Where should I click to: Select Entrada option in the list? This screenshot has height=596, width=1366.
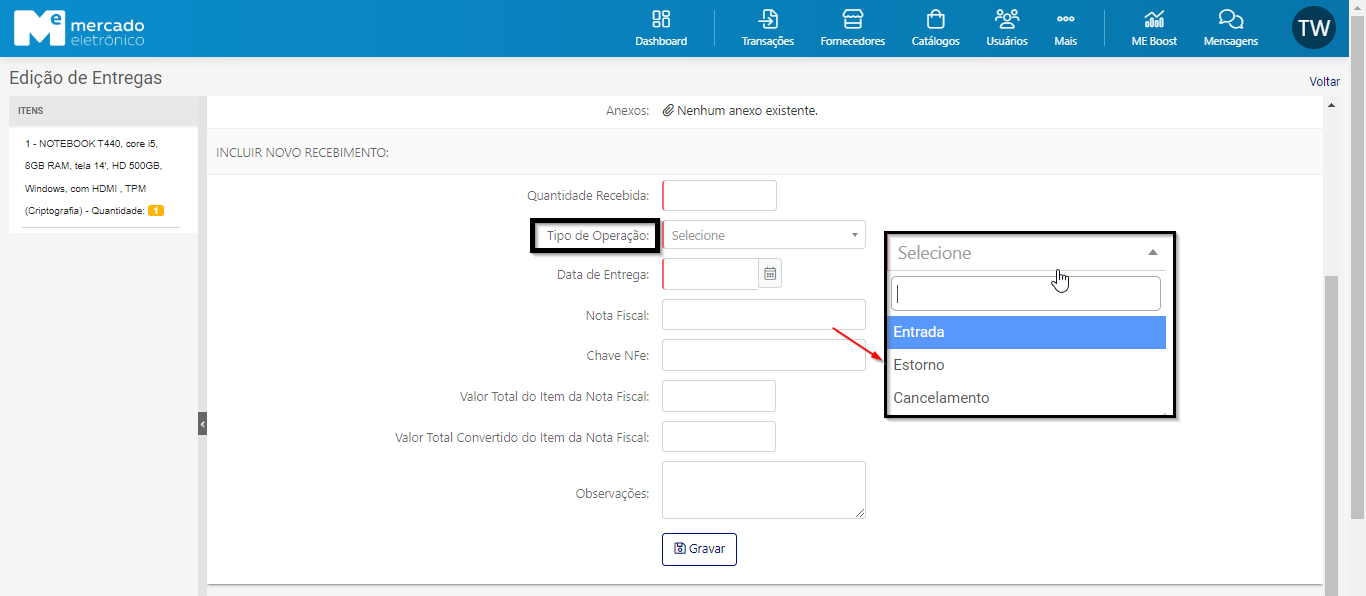1027,332
